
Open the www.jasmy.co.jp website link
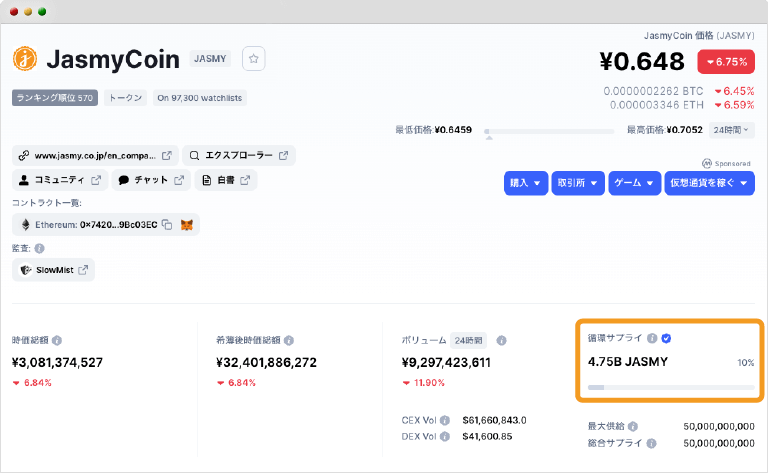click(95, 156)
